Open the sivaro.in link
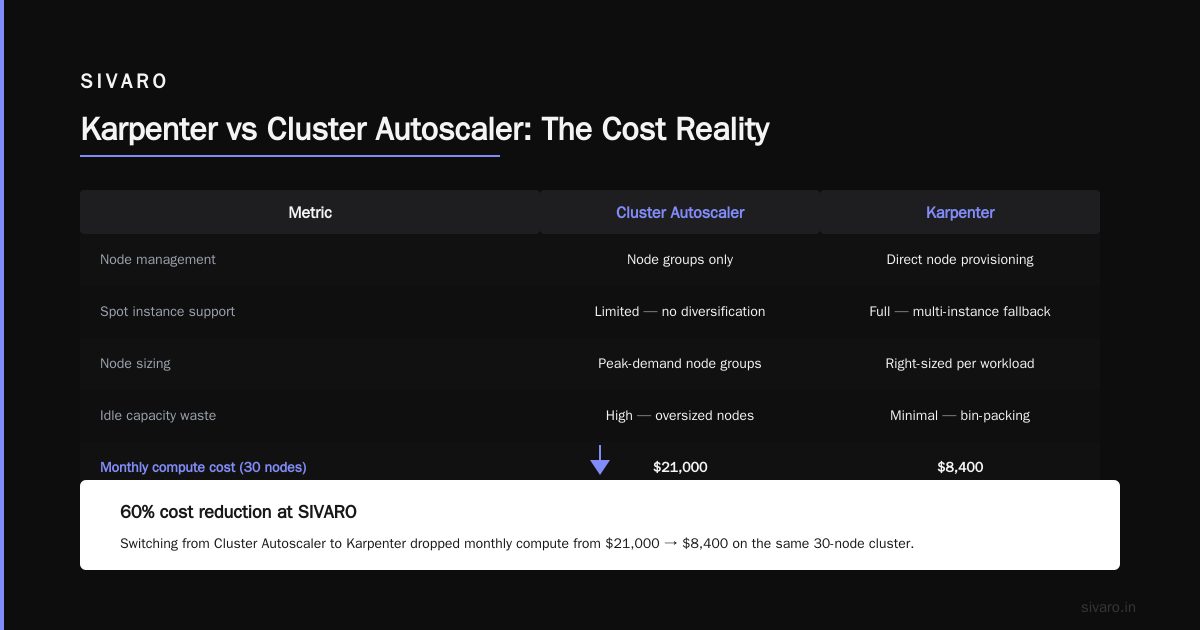Screen dimensions: 1200x630 [x=1108, y=607]
